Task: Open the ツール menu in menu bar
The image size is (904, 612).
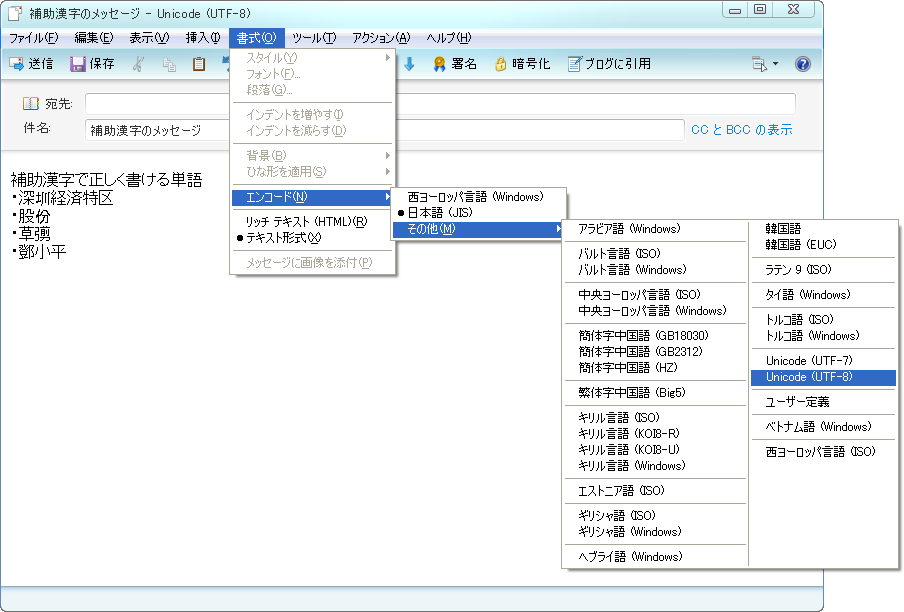Action: pyautogui.click(x=313, y=38)
